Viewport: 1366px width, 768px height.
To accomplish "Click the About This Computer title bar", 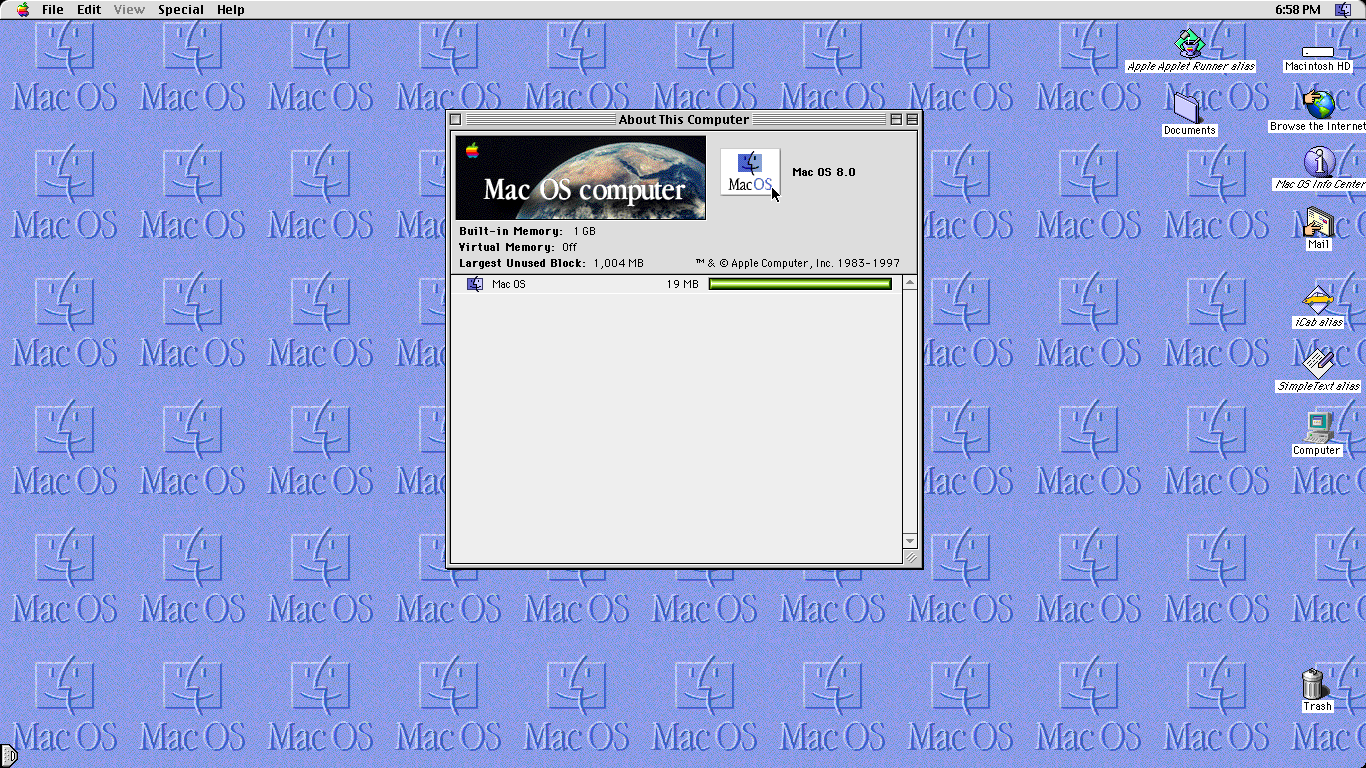I will [x=684, y=119].
